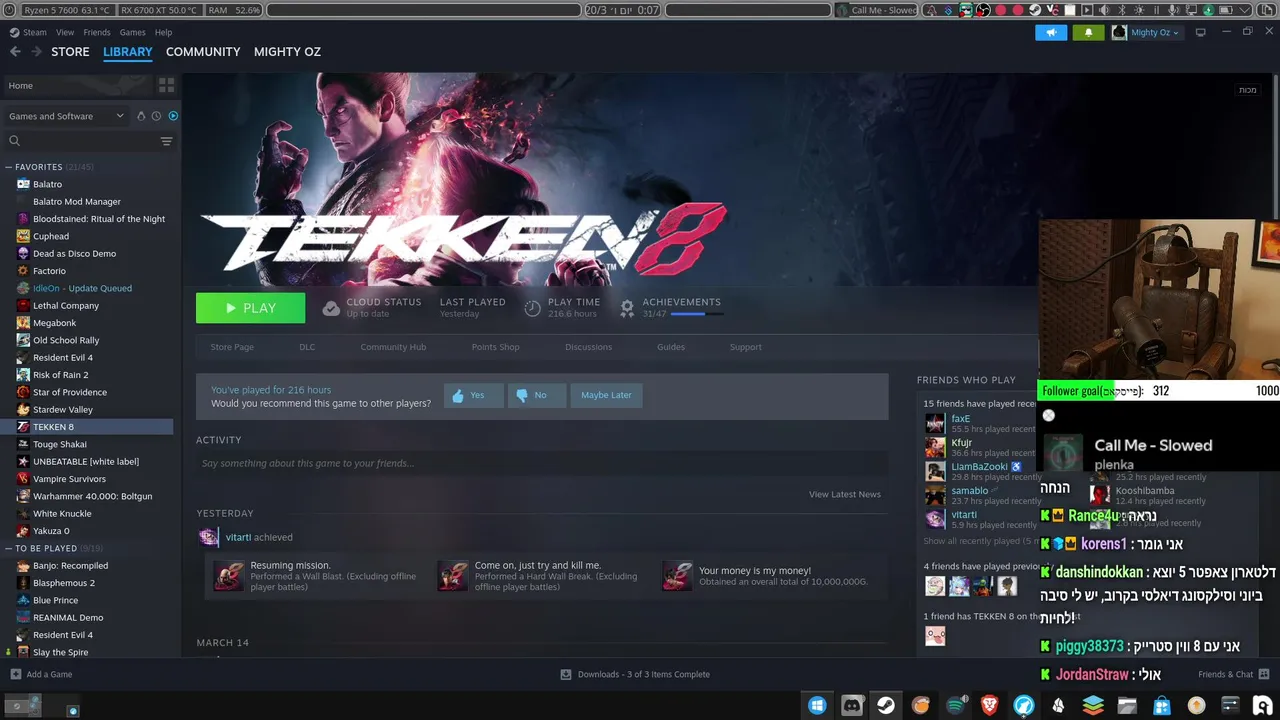Go back with the left arrow

click(15, 52)
